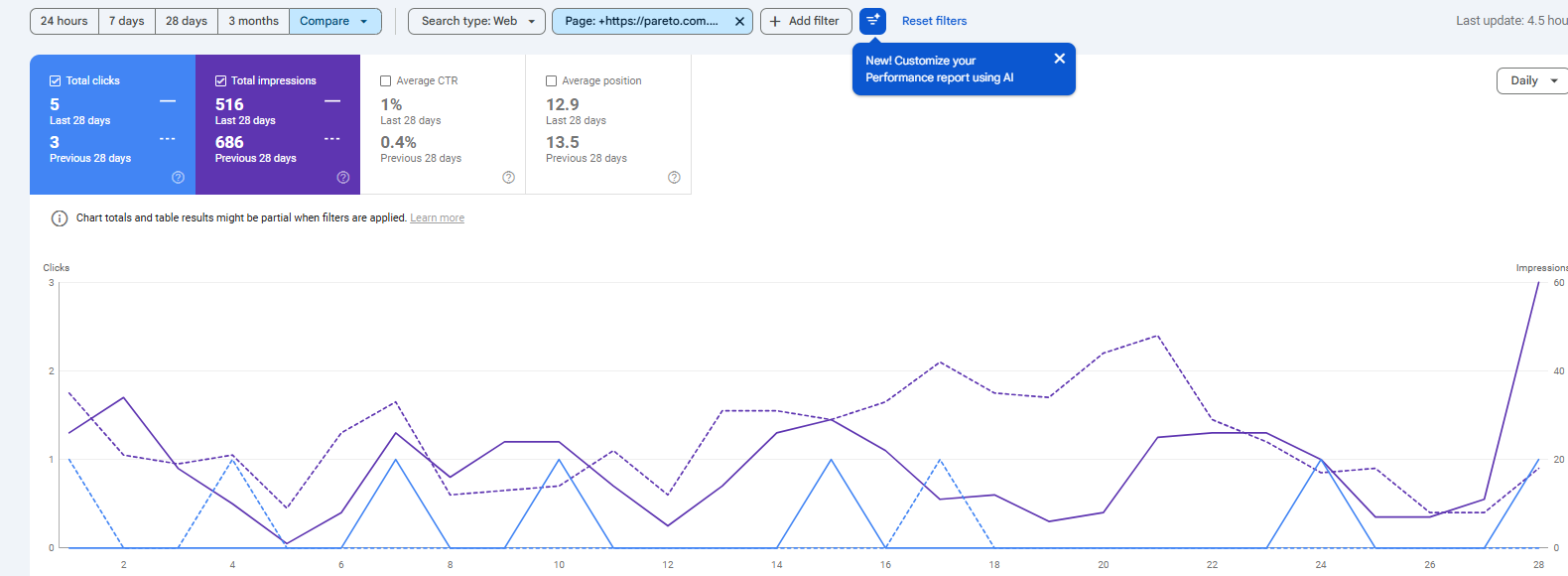The height and width of the screenshot is (576, 1568).
Task: Expand the Daily granularity dropdown
Action: pyautogui.click(x=1532, y=80)
